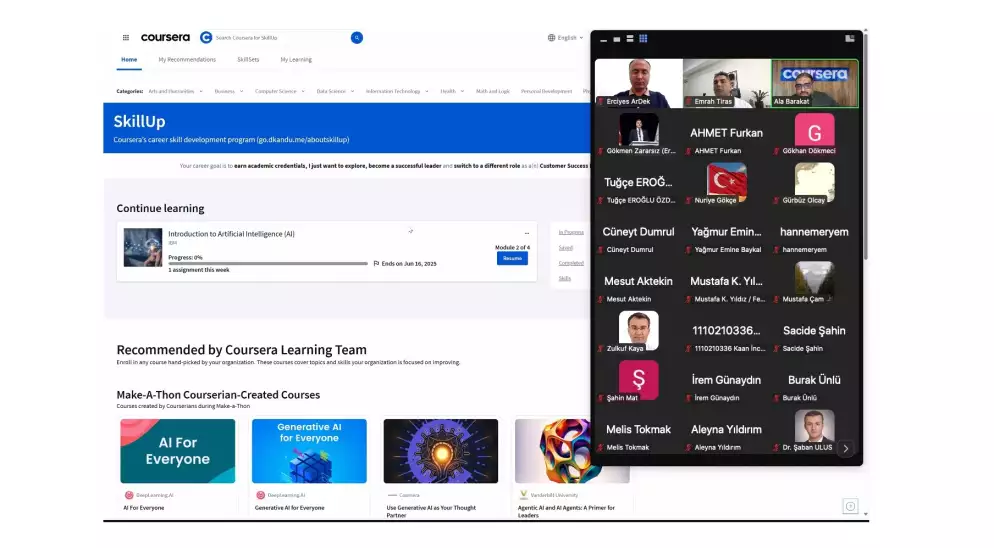The image size is (994, 548).
Task: Click Sacide Şahin participant tile
Action: tap(815, 332)
